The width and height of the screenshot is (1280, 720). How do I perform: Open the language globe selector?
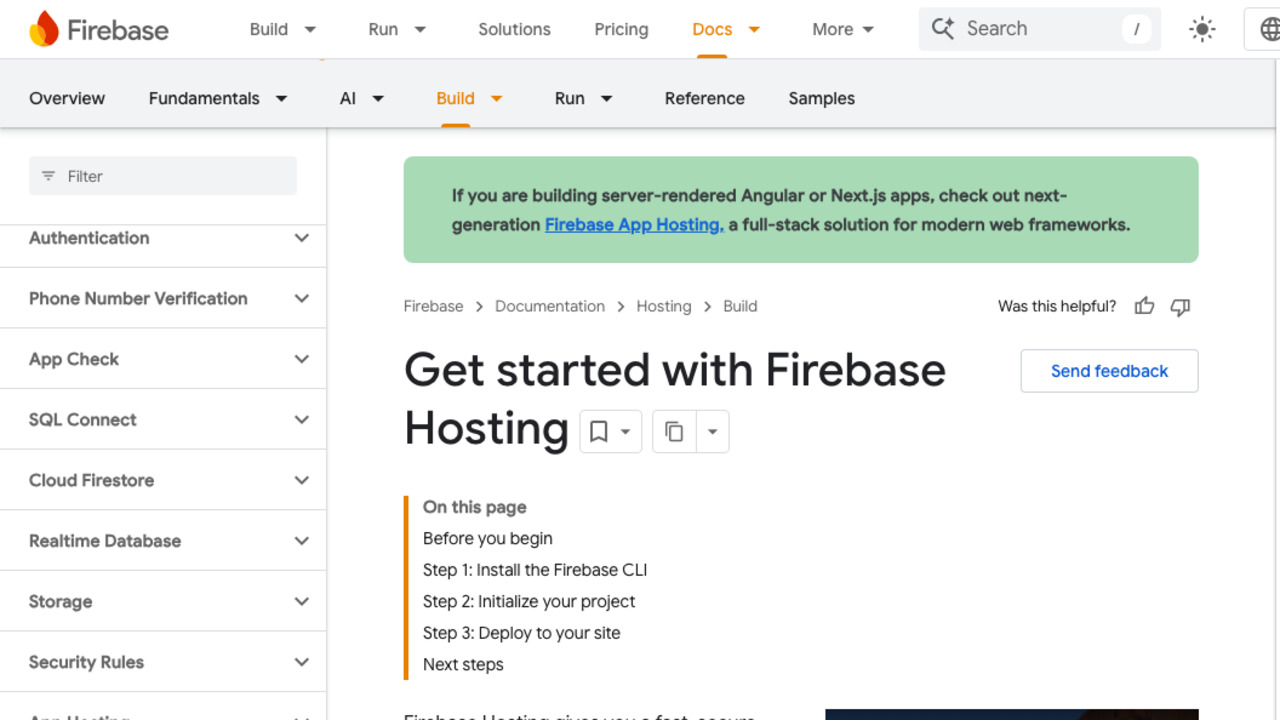click(x=1268, y=29)
